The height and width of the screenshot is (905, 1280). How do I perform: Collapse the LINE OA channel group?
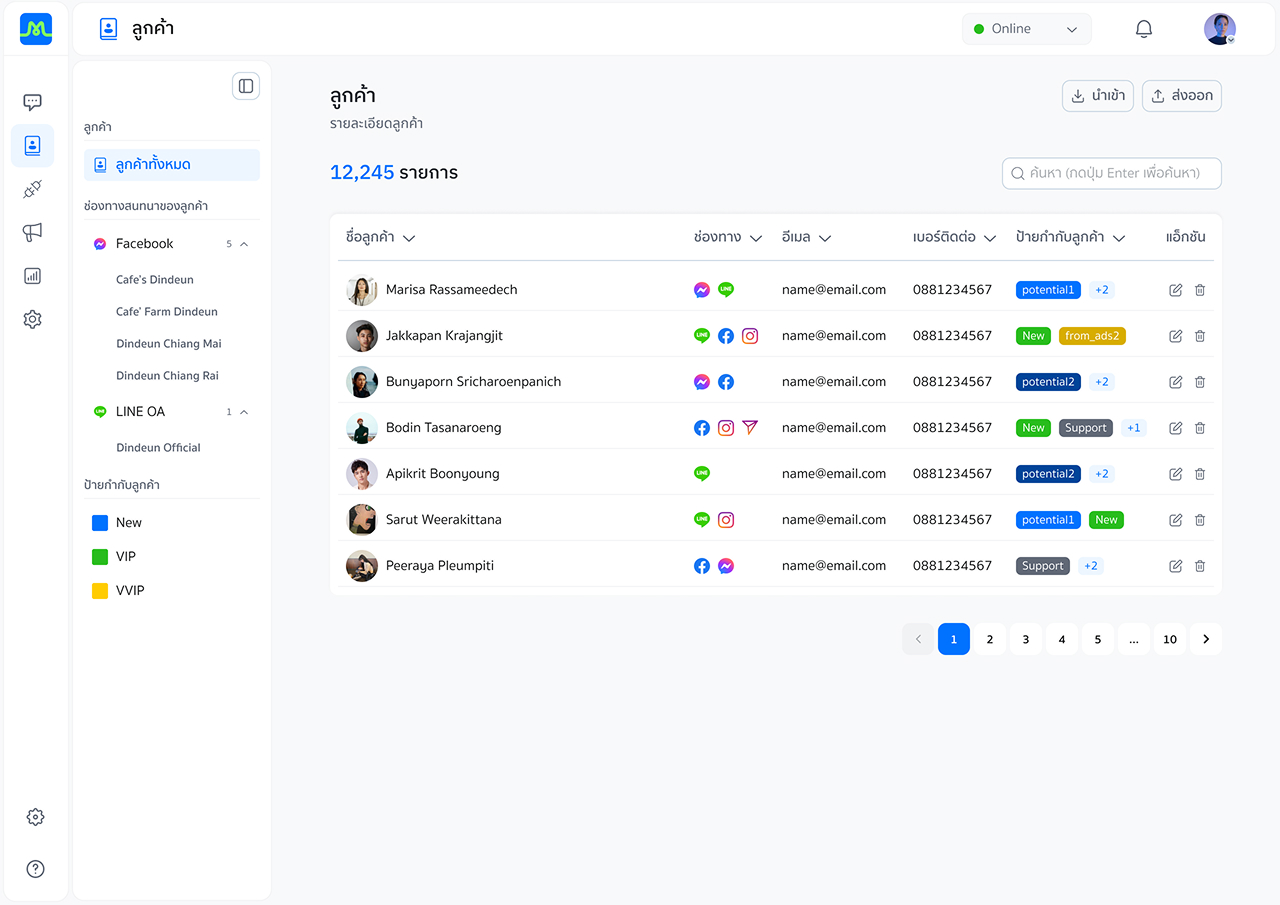tap(244, 412)
